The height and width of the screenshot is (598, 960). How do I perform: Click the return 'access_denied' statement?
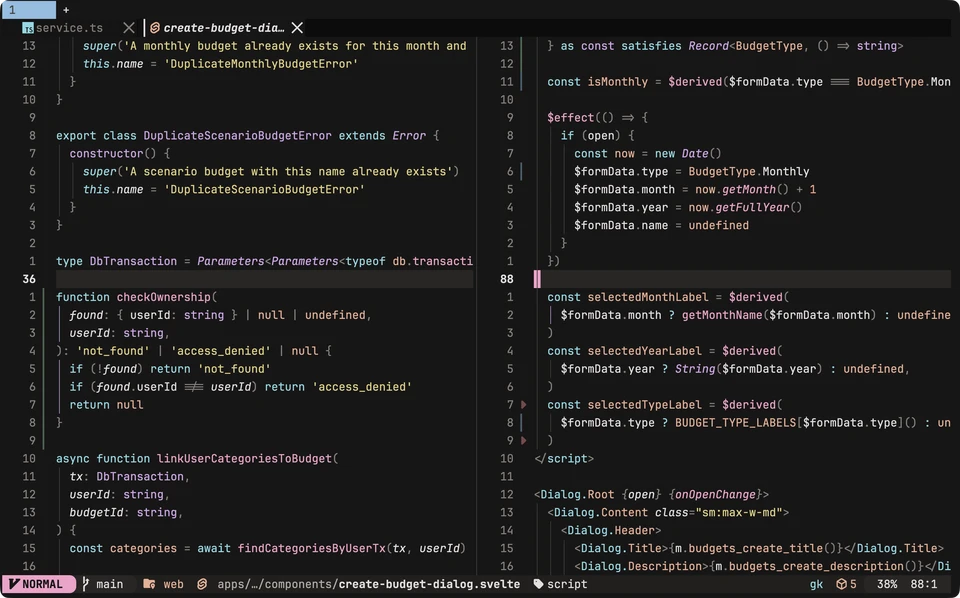(338, 387)
